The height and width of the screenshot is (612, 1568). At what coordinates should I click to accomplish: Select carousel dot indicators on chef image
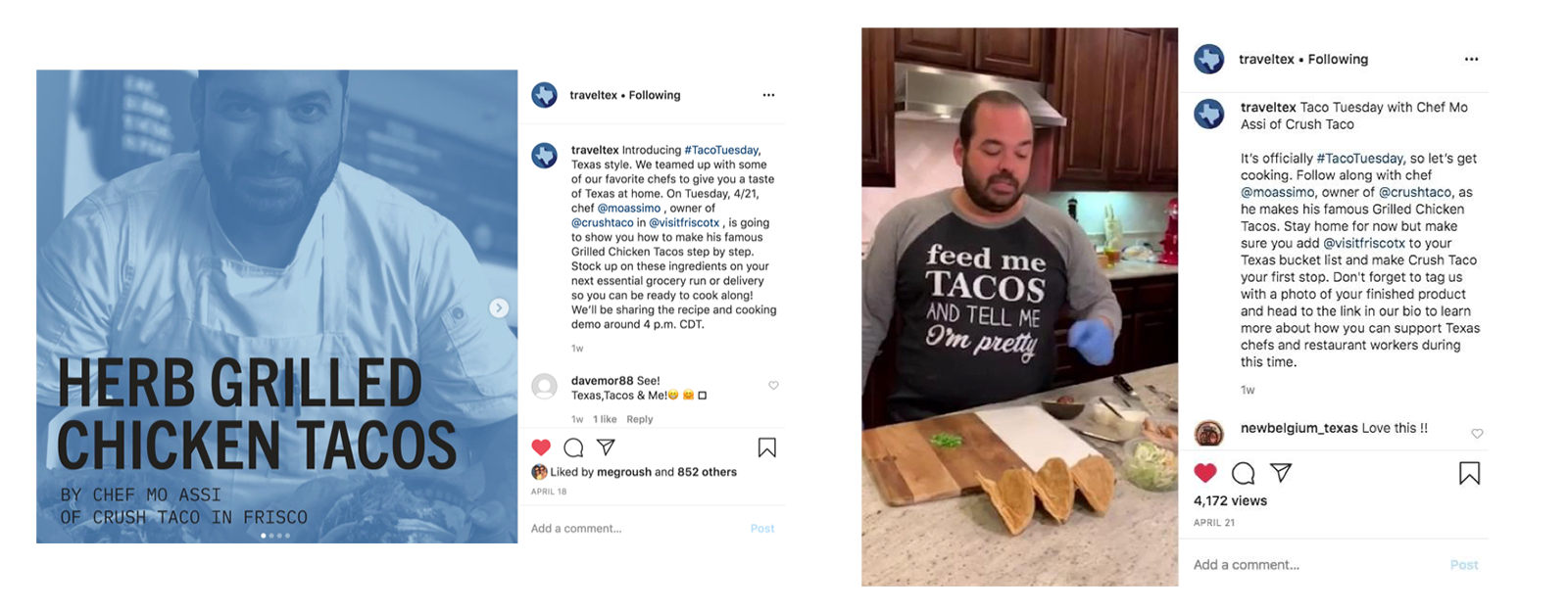(275, 536)
